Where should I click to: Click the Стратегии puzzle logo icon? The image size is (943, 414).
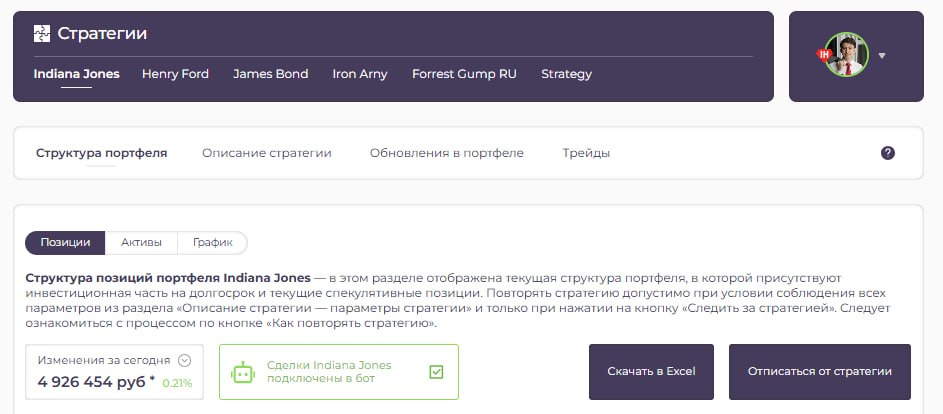point(41,33)
